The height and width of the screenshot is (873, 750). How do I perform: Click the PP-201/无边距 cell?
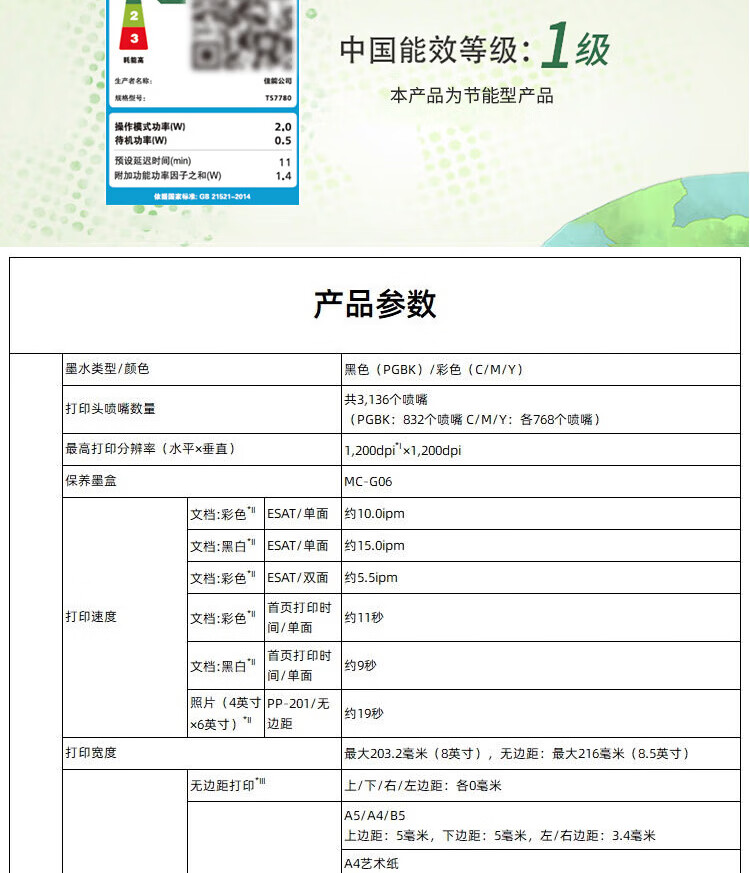pyautogui.click(x=302, y=714)
